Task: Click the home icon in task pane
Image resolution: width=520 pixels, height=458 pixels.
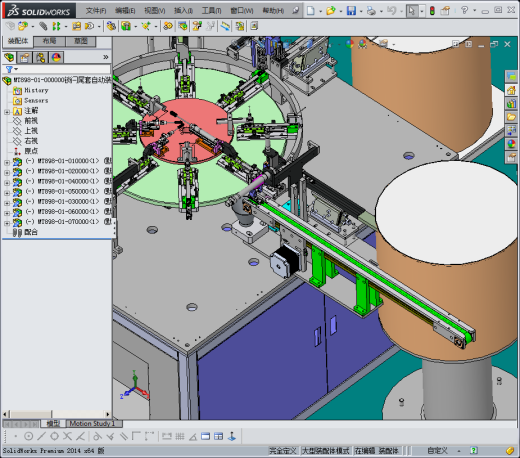Action: coord(511,90)
